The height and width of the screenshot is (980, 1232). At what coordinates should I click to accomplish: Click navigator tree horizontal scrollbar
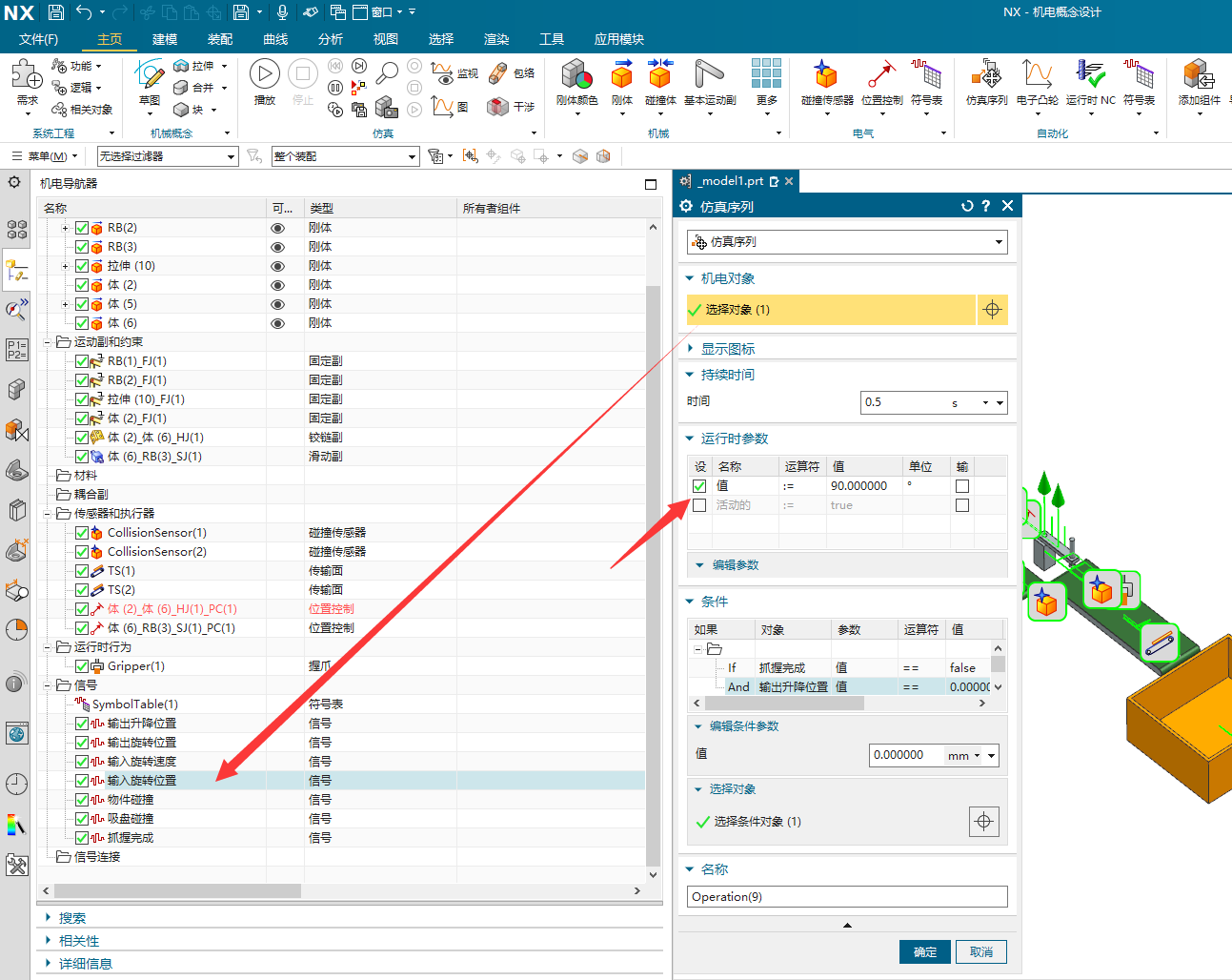pos(177,890)
